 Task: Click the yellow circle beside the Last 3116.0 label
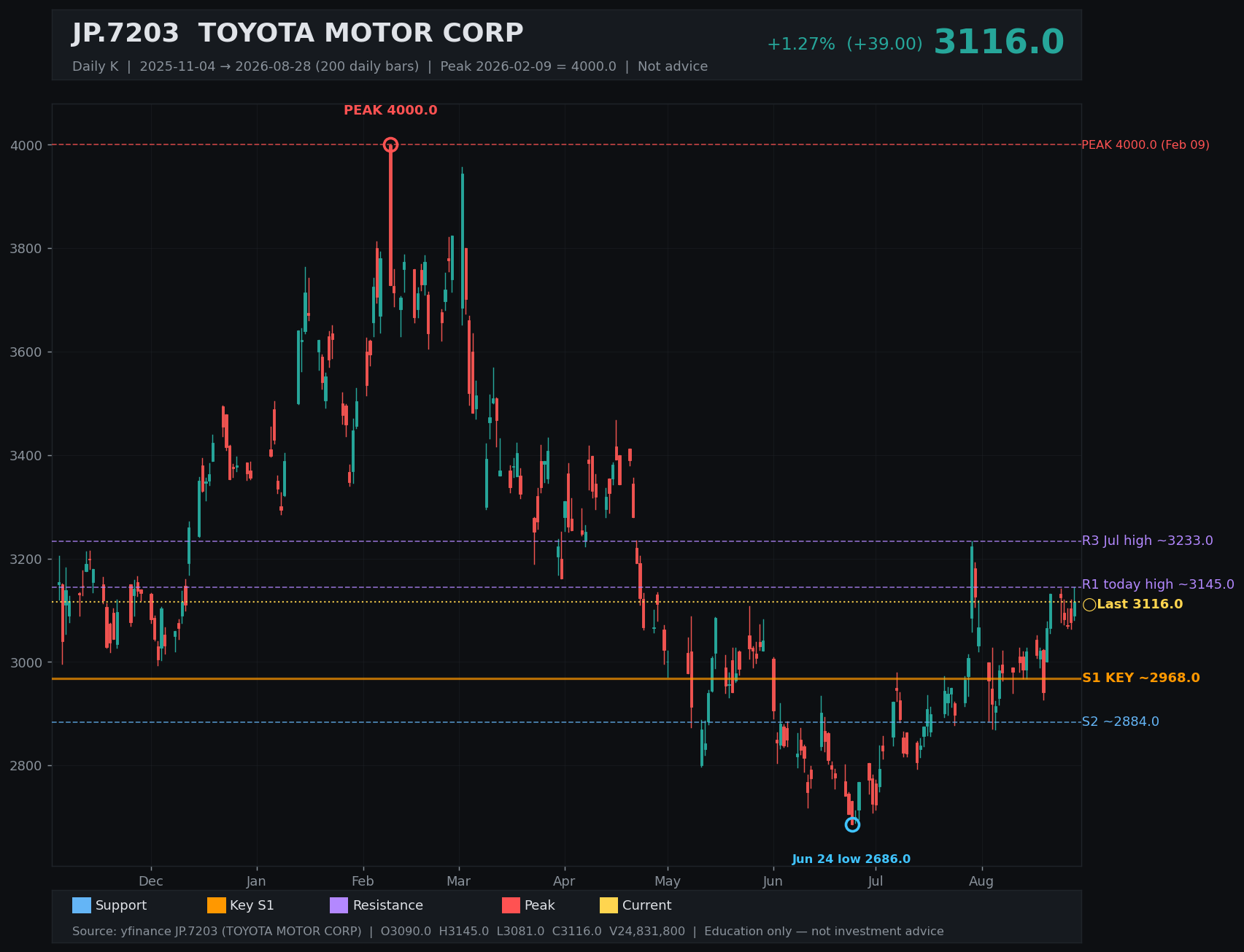pyautogui.click(x=1089, y=604)
